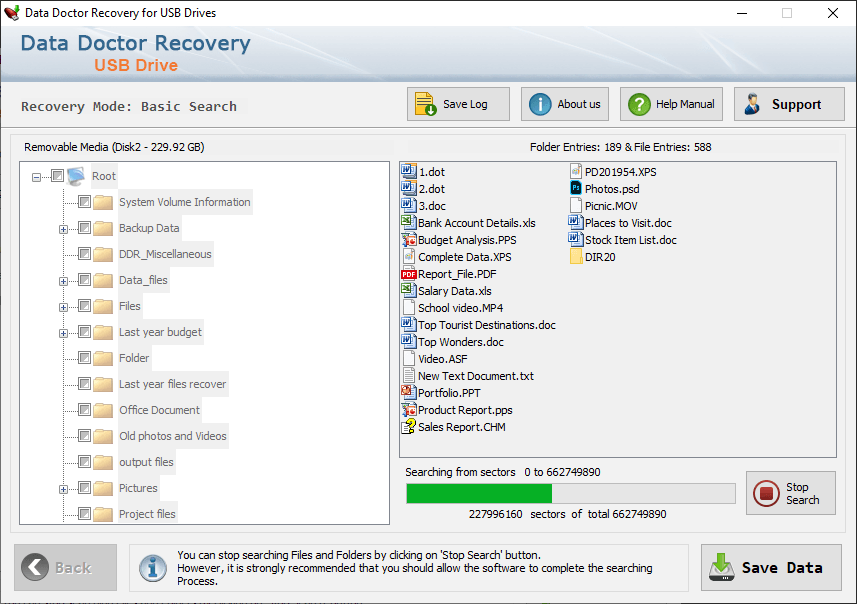
Task: Expand the Data_files folder
Action: (x=63, y=281)
